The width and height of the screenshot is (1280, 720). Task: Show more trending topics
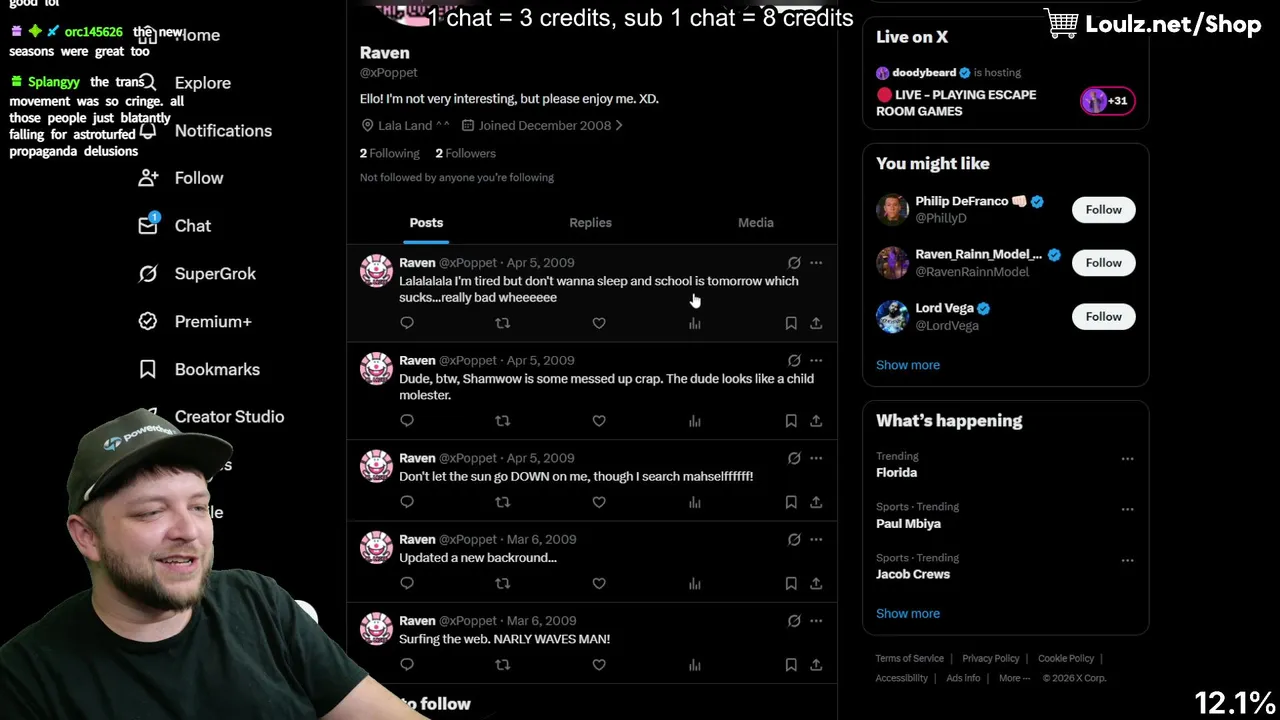click(x=908, y=614)
